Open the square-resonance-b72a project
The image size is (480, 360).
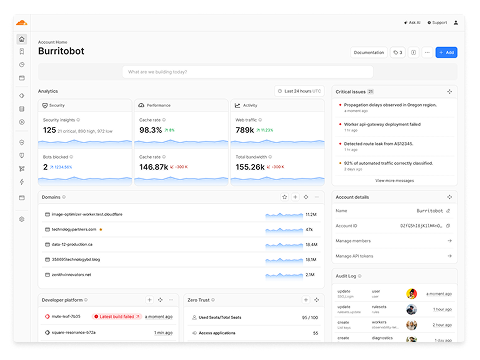tap(73, 333)
